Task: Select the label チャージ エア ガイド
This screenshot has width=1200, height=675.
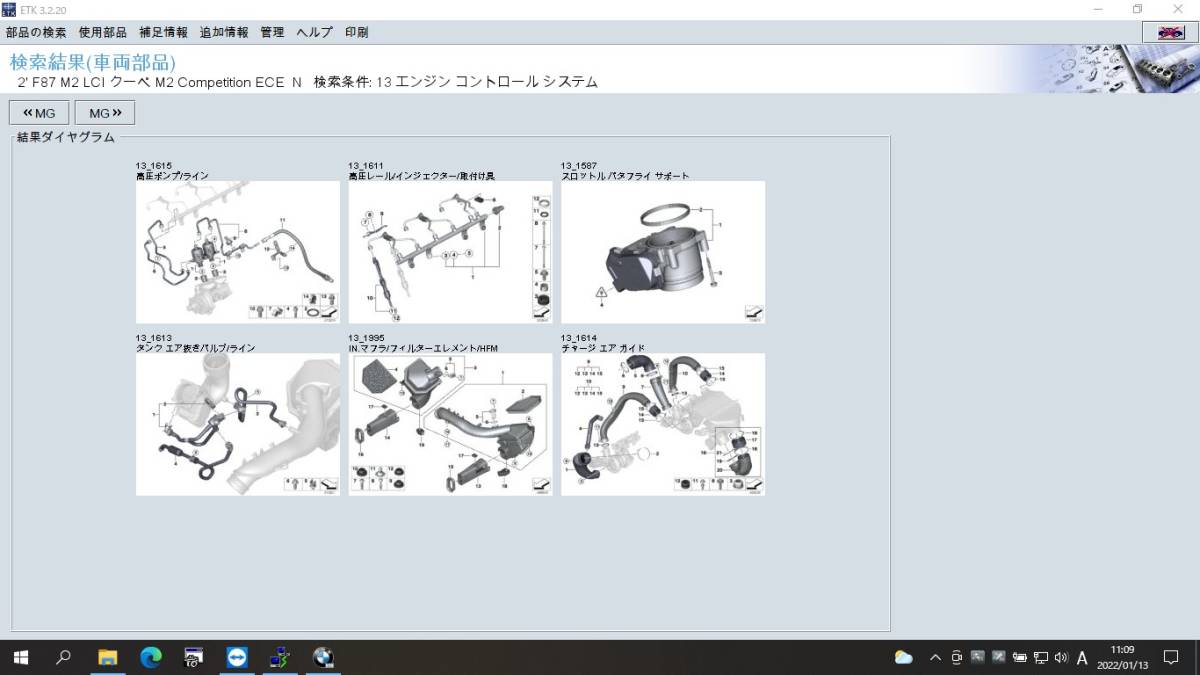Action: [603, 348]
